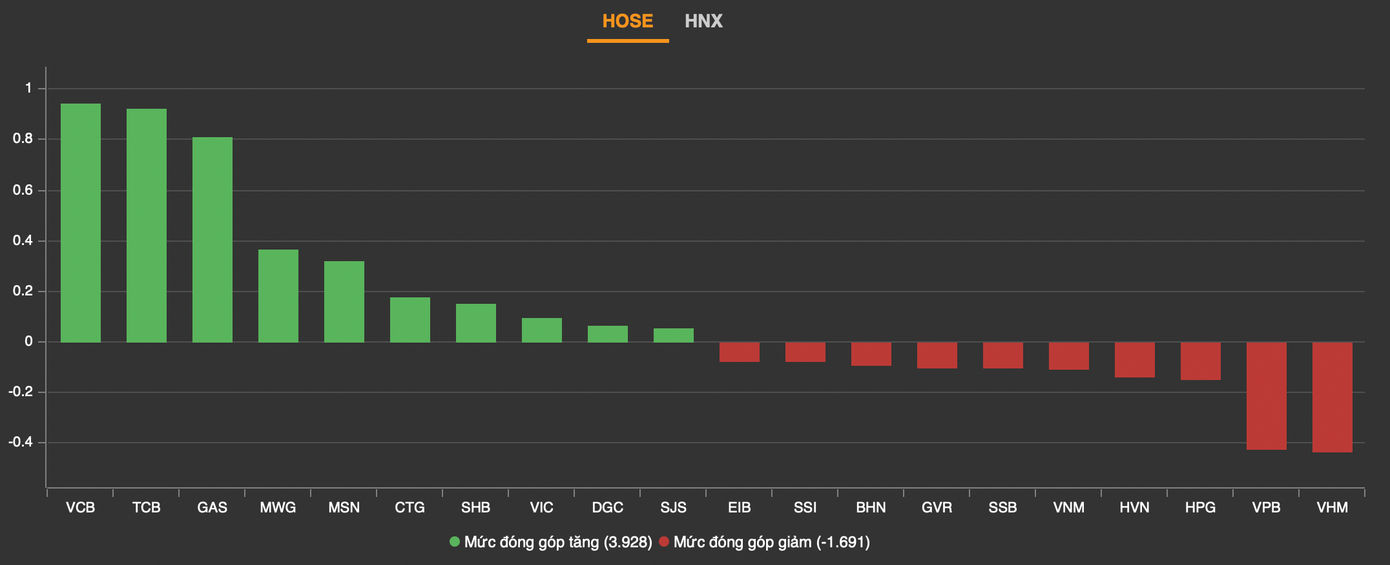
Task: Click the VNM red bar
Action: coord(1069,356)
